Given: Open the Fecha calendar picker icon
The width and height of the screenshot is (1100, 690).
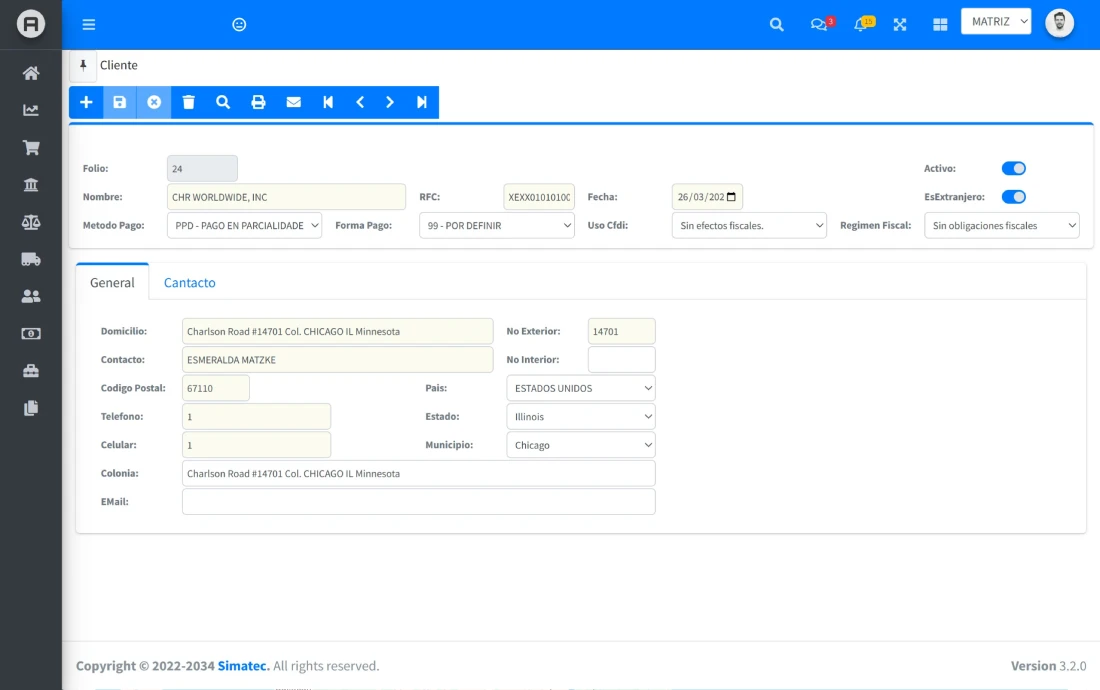Looking at the screenshot, I should tap(731, 197).
